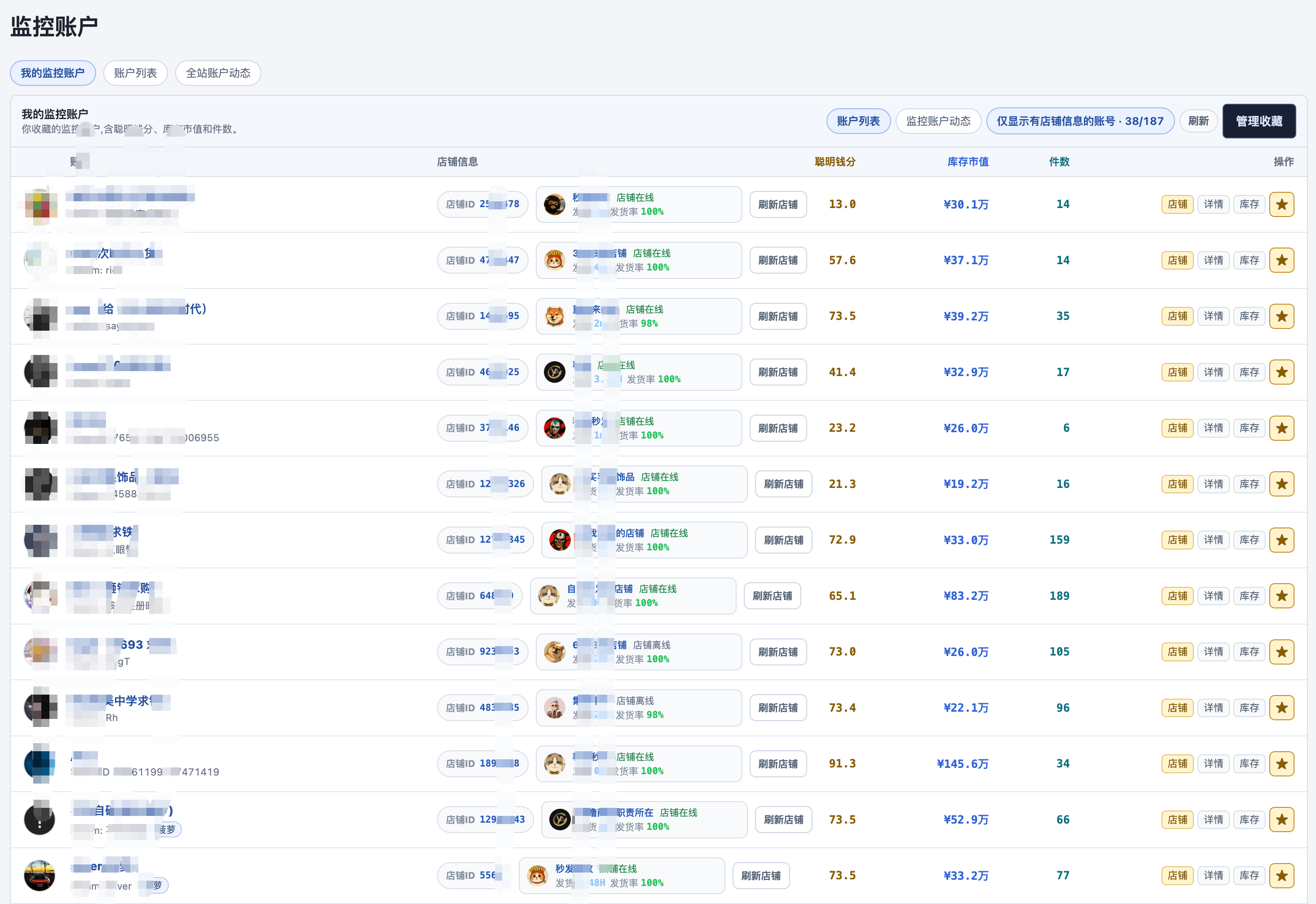1316x904 pixels.
Task: Click 详情 in the 41.4 score row
Action: [1213, 372]
